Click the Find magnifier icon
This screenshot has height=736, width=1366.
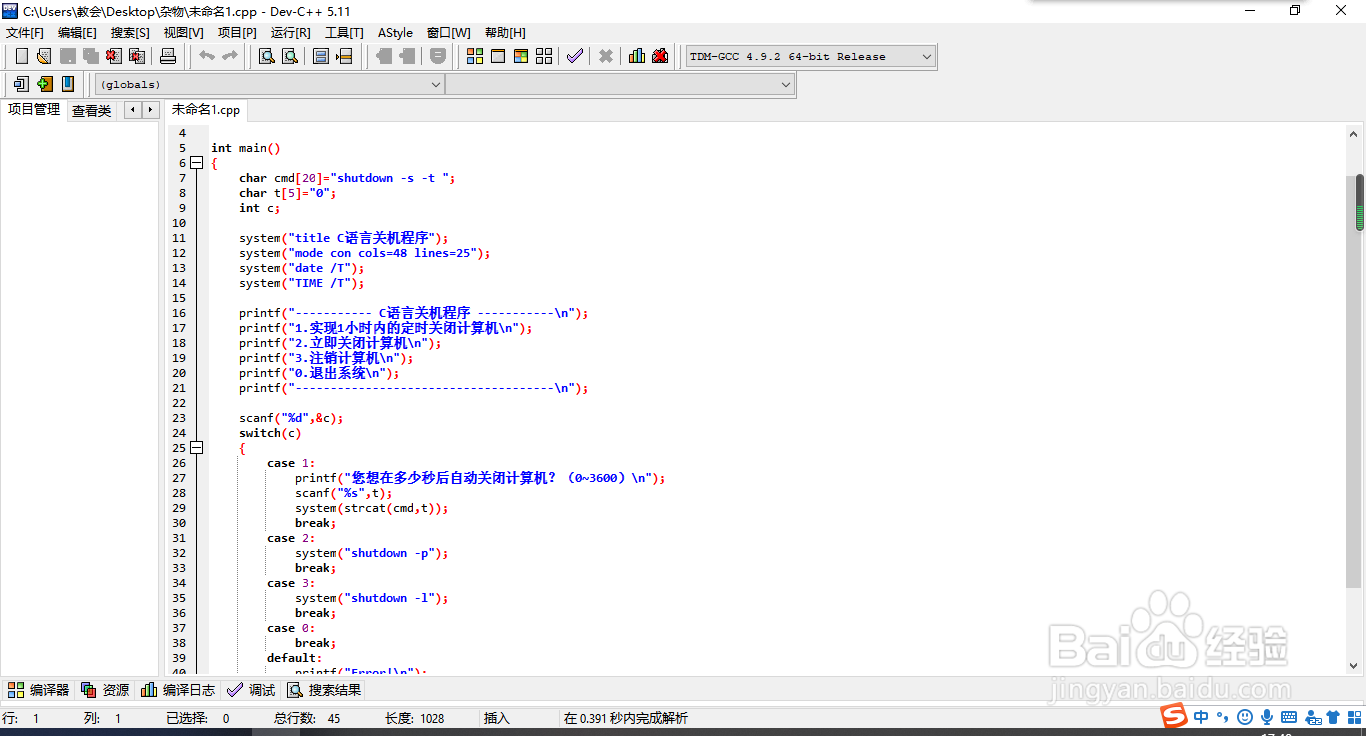pos(267,56)
